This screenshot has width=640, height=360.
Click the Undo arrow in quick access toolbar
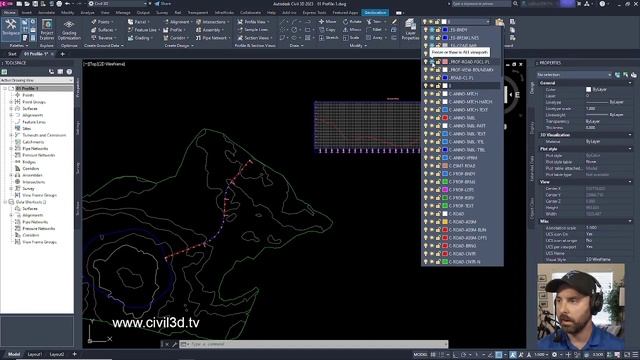click(67, 4)
